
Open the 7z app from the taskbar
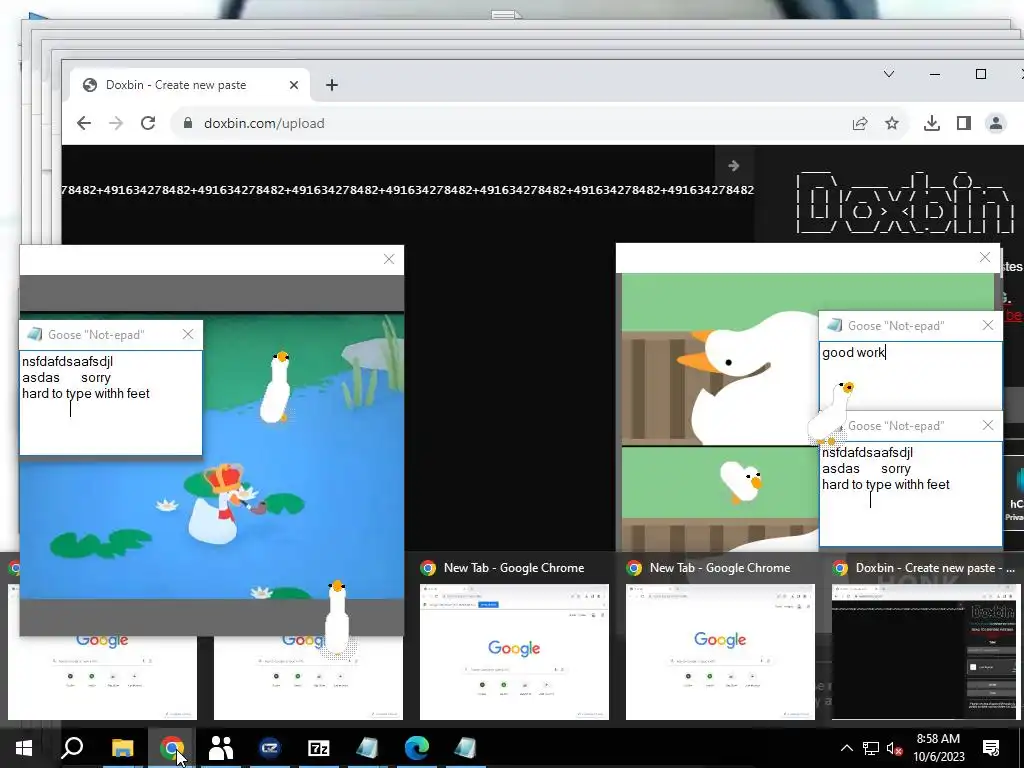coord(319,748)
